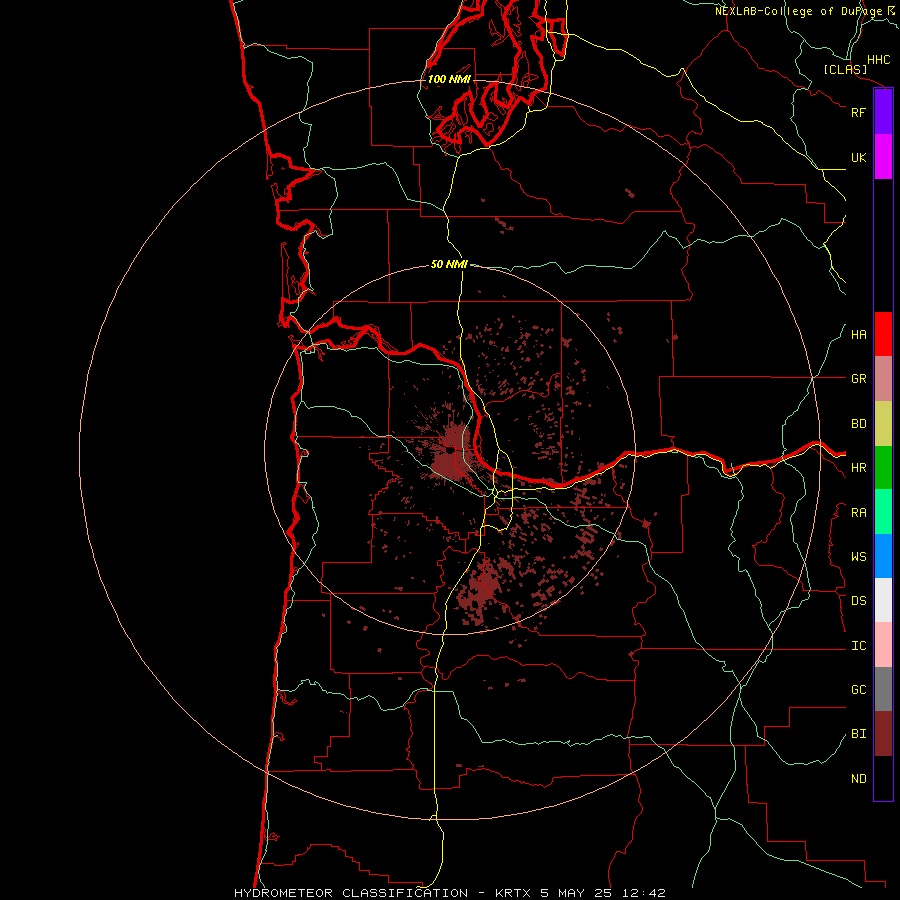
Task: Select the GR dusty-pink legend block
Action: (x=883, y=379)
